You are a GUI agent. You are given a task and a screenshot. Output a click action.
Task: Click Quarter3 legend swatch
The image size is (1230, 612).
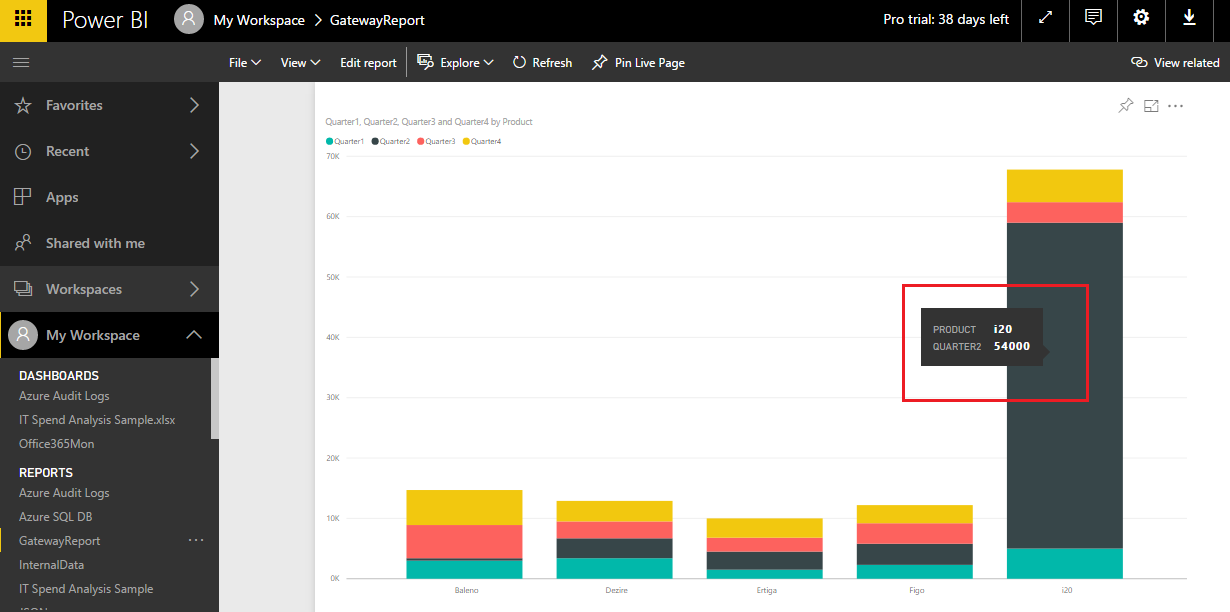[421, 141]
